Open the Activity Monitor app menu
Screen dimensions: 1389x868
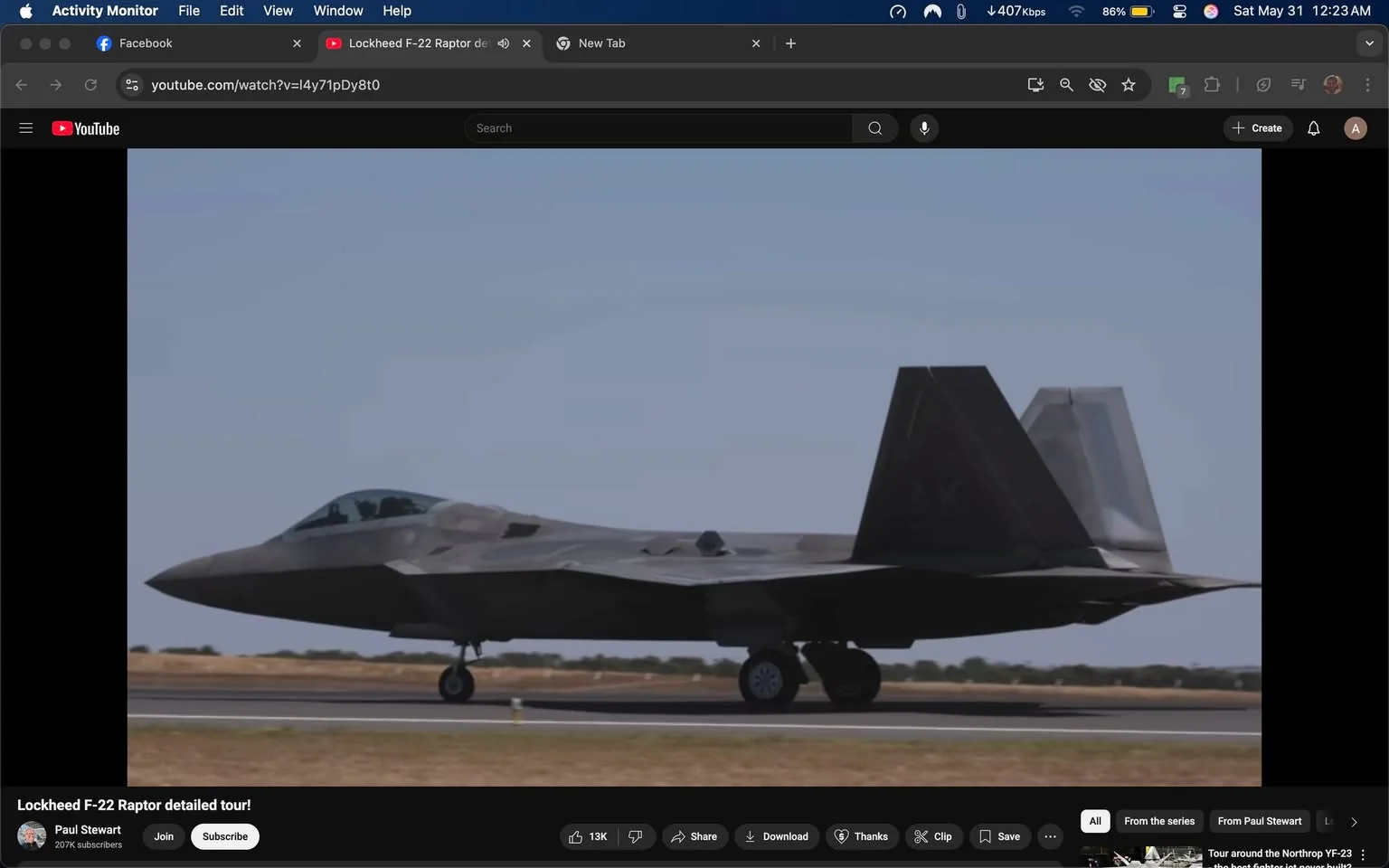[x=105, y=11]
